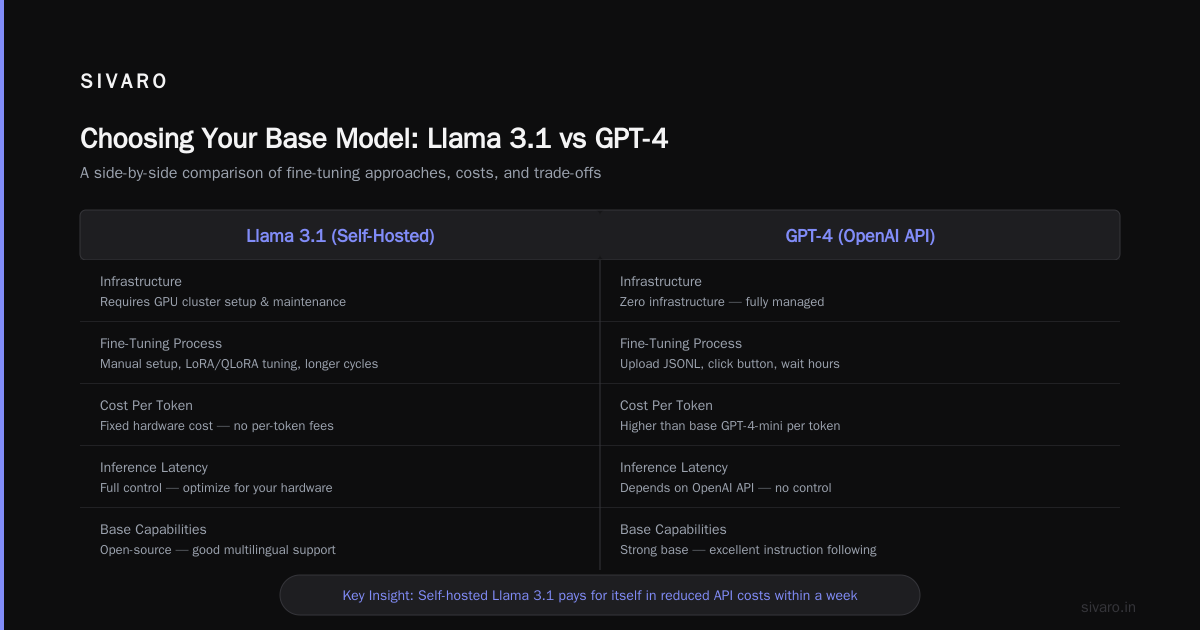
Task: Click 'Zero infrastructure — fully managed' text
Action: pyautogui.click(x=722, y=302)
